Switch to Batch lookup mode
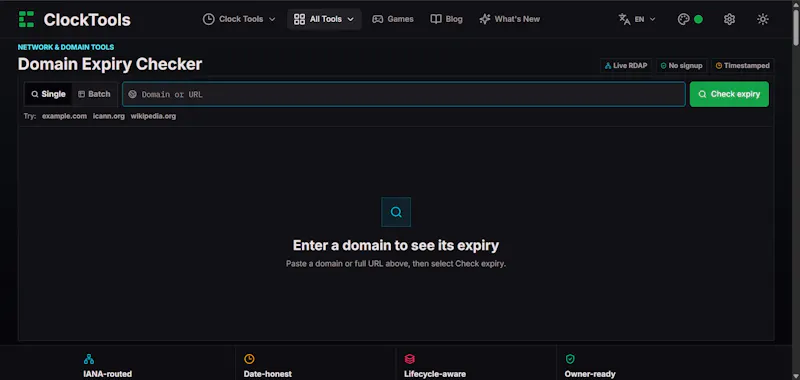This screenshot has width=800, height=380. click(94, 94)
